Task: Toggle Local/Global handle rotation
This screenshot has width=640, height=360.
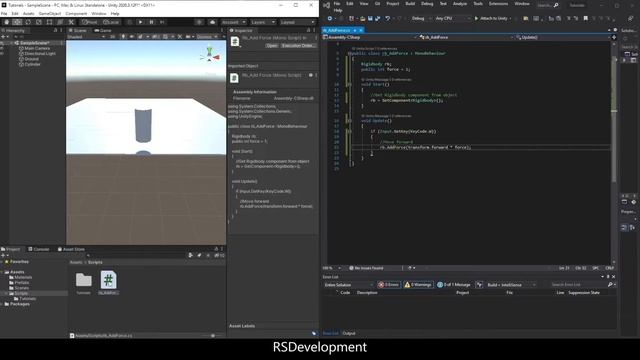Action: [x=111, y=22]
